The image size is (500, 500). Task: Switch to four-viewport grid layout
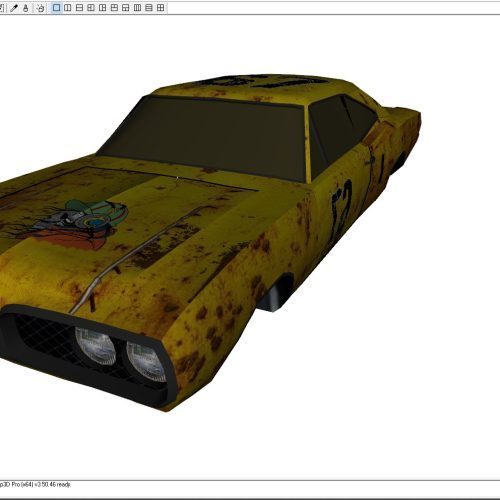[160, 8]
